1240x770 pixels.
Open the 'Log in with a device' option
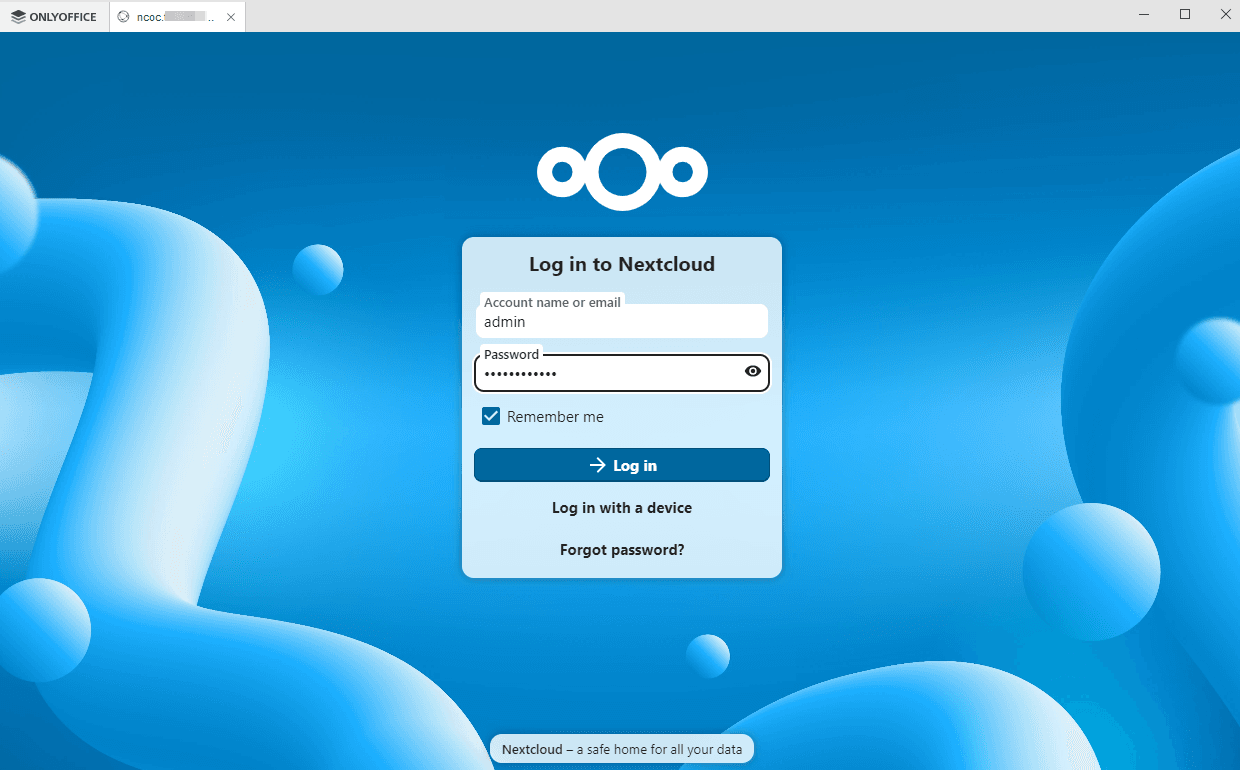(x=621, y=507)
